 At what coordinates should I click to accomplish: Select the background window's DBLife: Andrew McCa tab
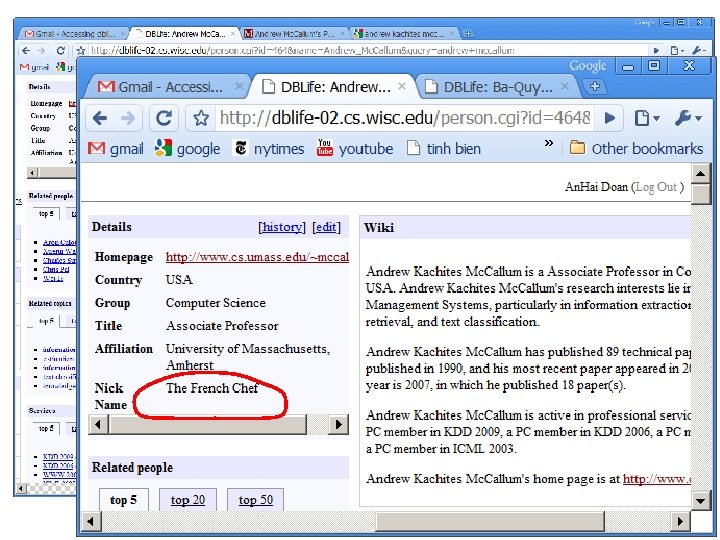tap(185, 34)
